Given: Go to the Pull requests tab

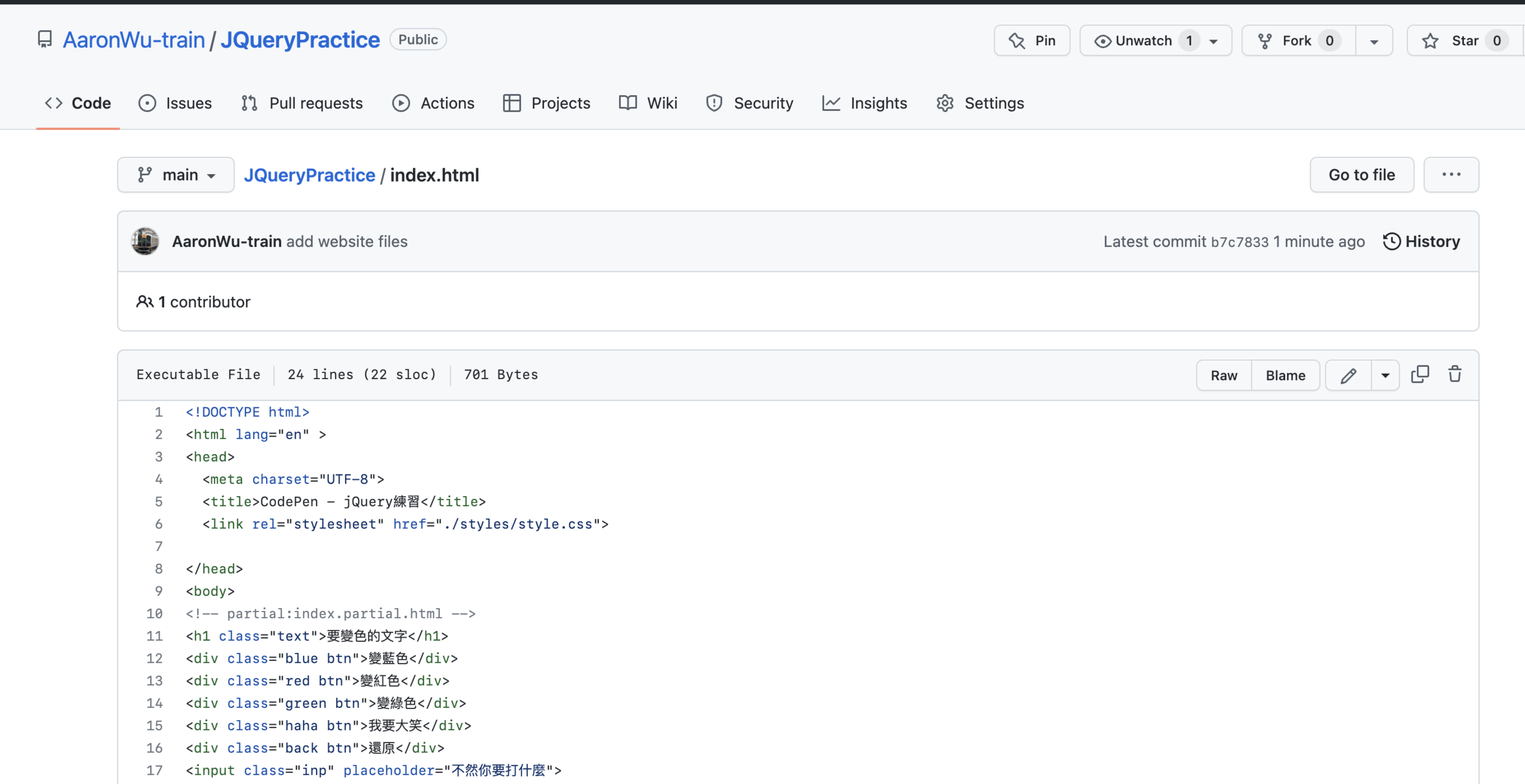Looking at the screenshot, I should pos(301,103).
